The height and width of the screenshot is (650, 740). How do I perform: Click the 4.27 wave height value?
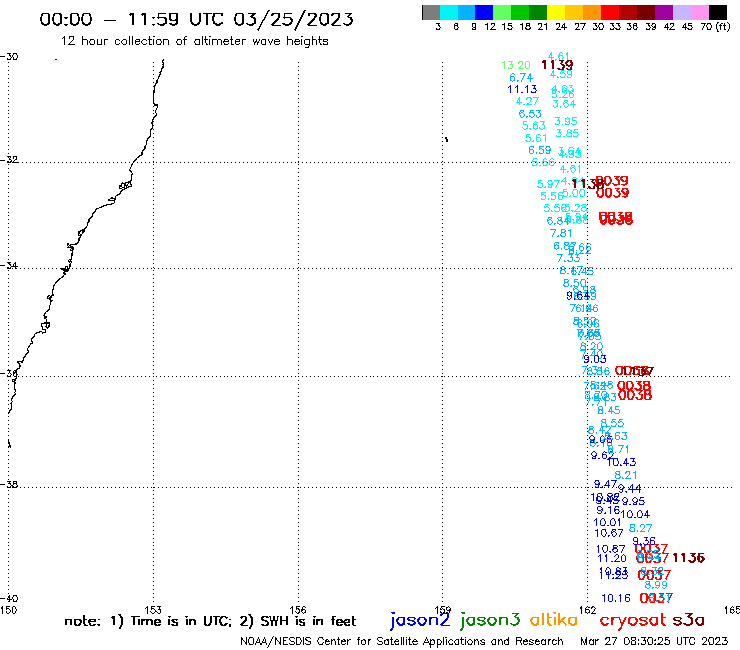pyautogui.click(x=527, y=101)
